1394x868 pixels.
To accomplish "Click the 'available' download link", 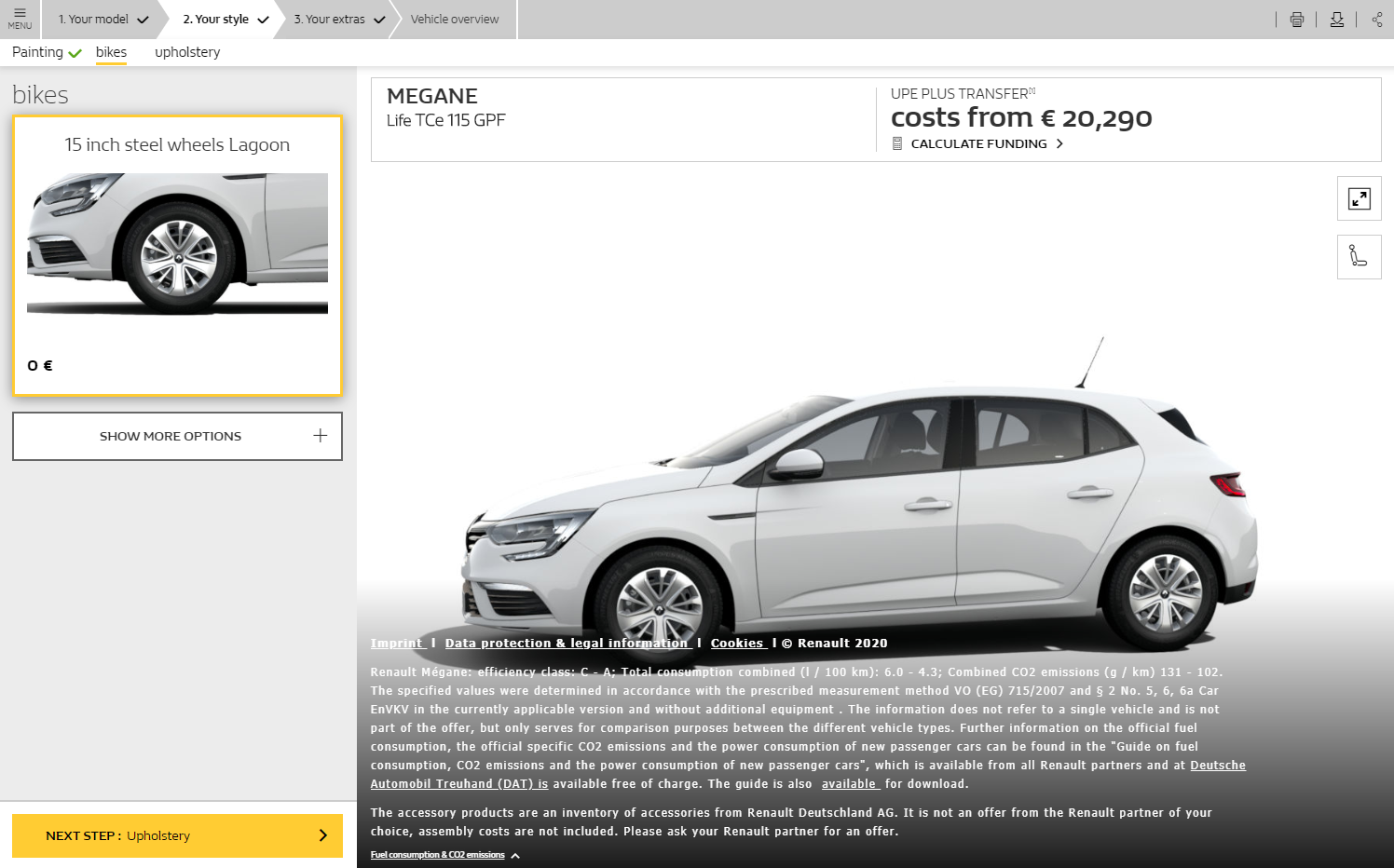I will (850, 784).
